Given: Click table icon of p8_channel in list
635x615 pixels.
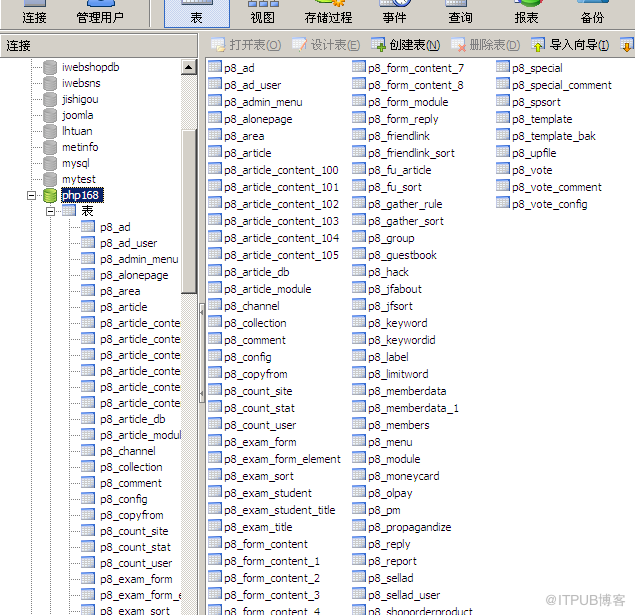Looking at the screenshot, I should [x=215, y=305].
